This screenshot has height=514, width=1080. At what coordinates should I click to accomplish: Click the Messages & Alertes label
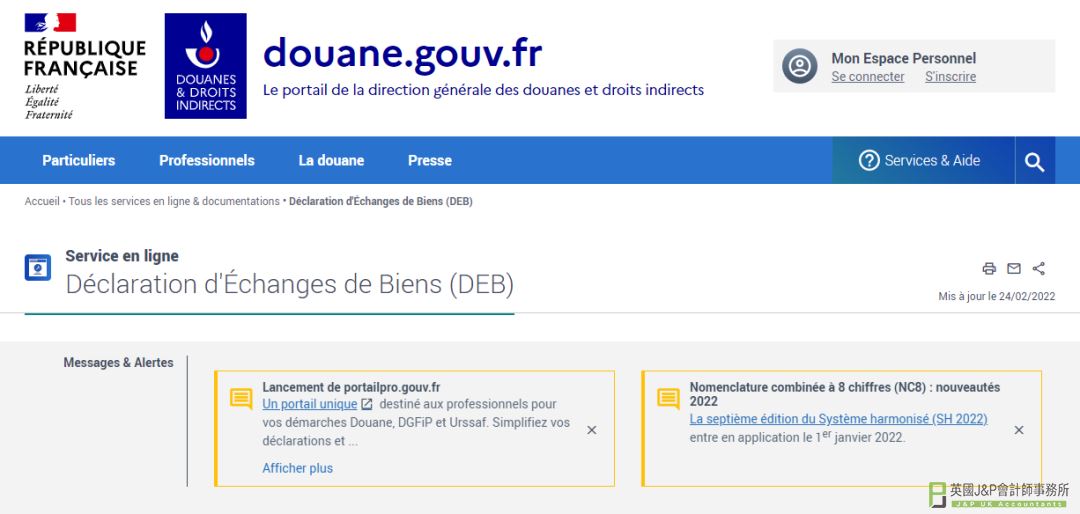(118, 362)
